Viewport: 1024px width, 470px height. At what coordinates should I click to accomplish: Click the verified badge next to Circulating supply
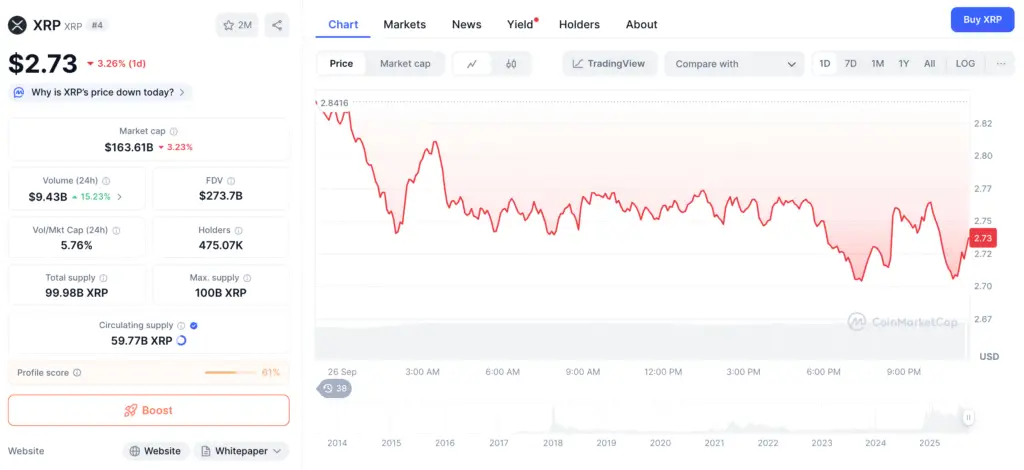click(194, 325)
